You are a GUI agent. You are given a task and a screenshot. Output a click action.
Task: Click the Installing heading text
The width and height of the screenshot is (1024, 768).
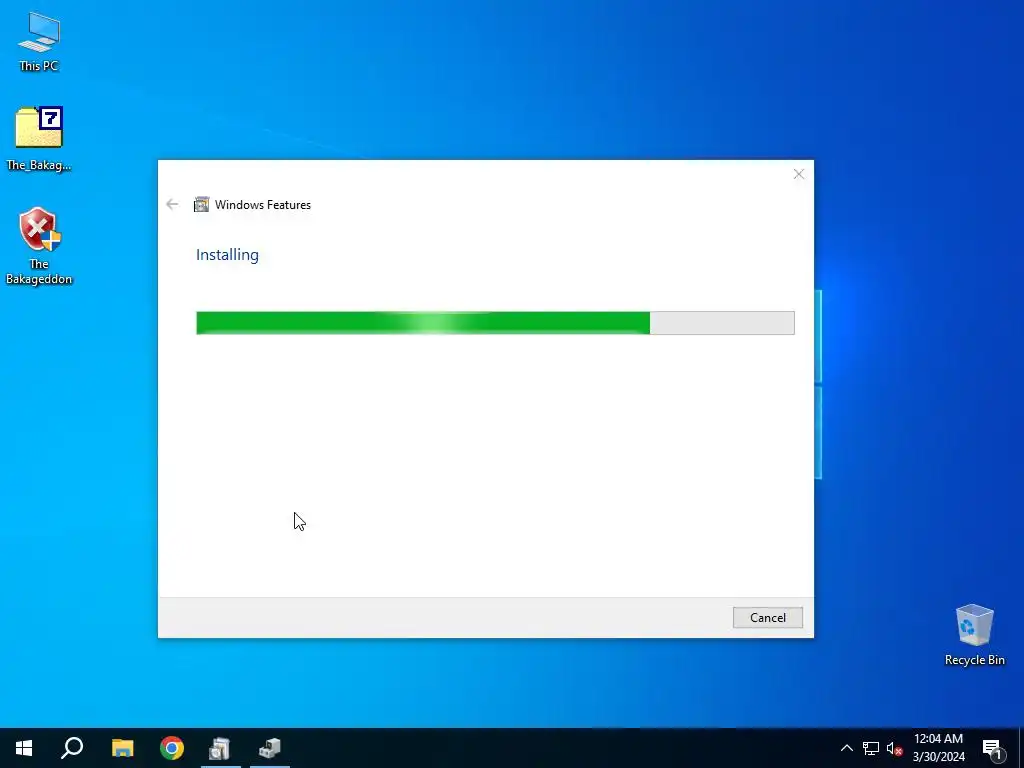pyautogui.click(x=227, y=255)
